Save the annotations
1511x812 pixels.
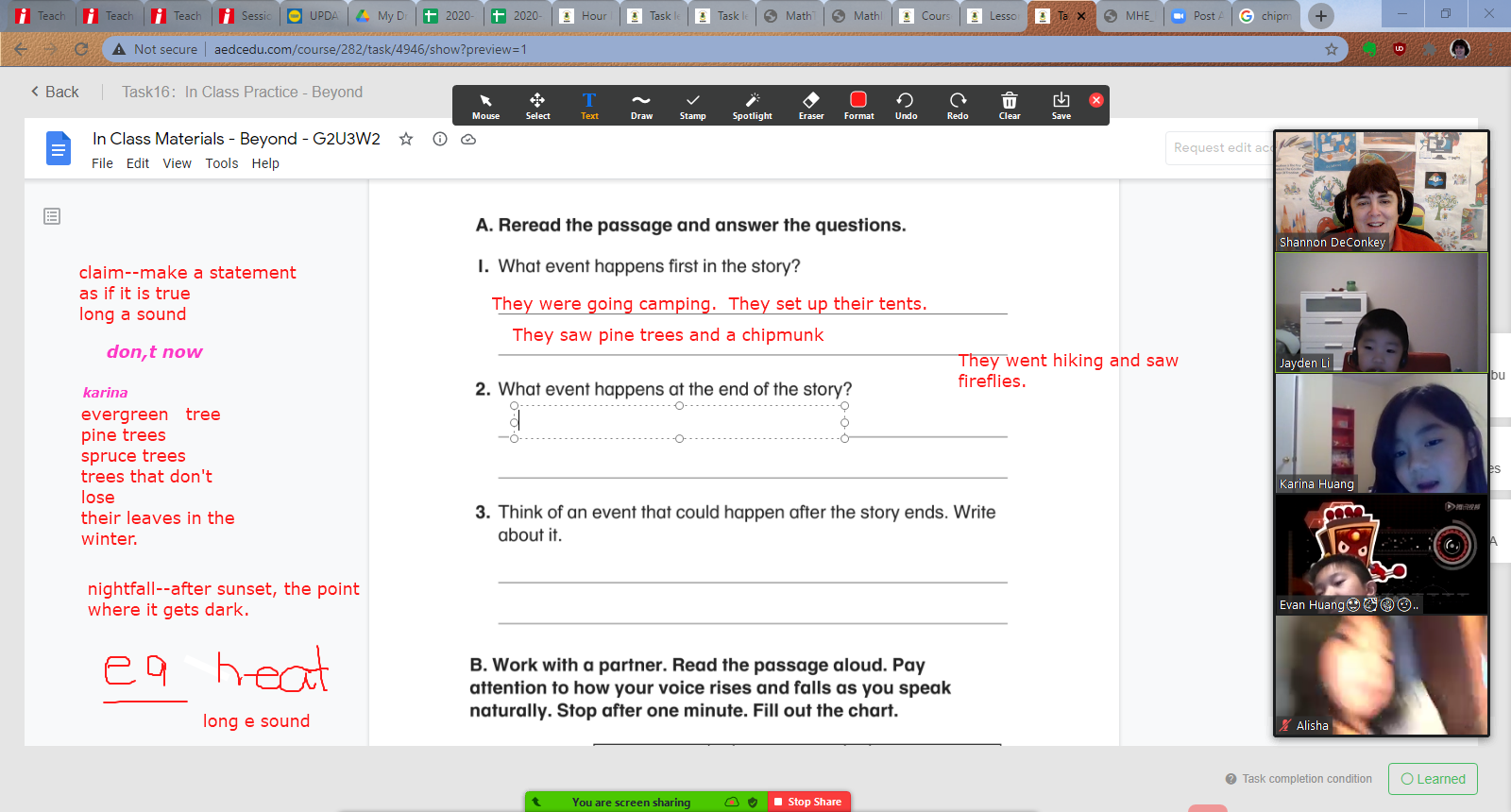pyautogui.click(x=1061, y=106)
